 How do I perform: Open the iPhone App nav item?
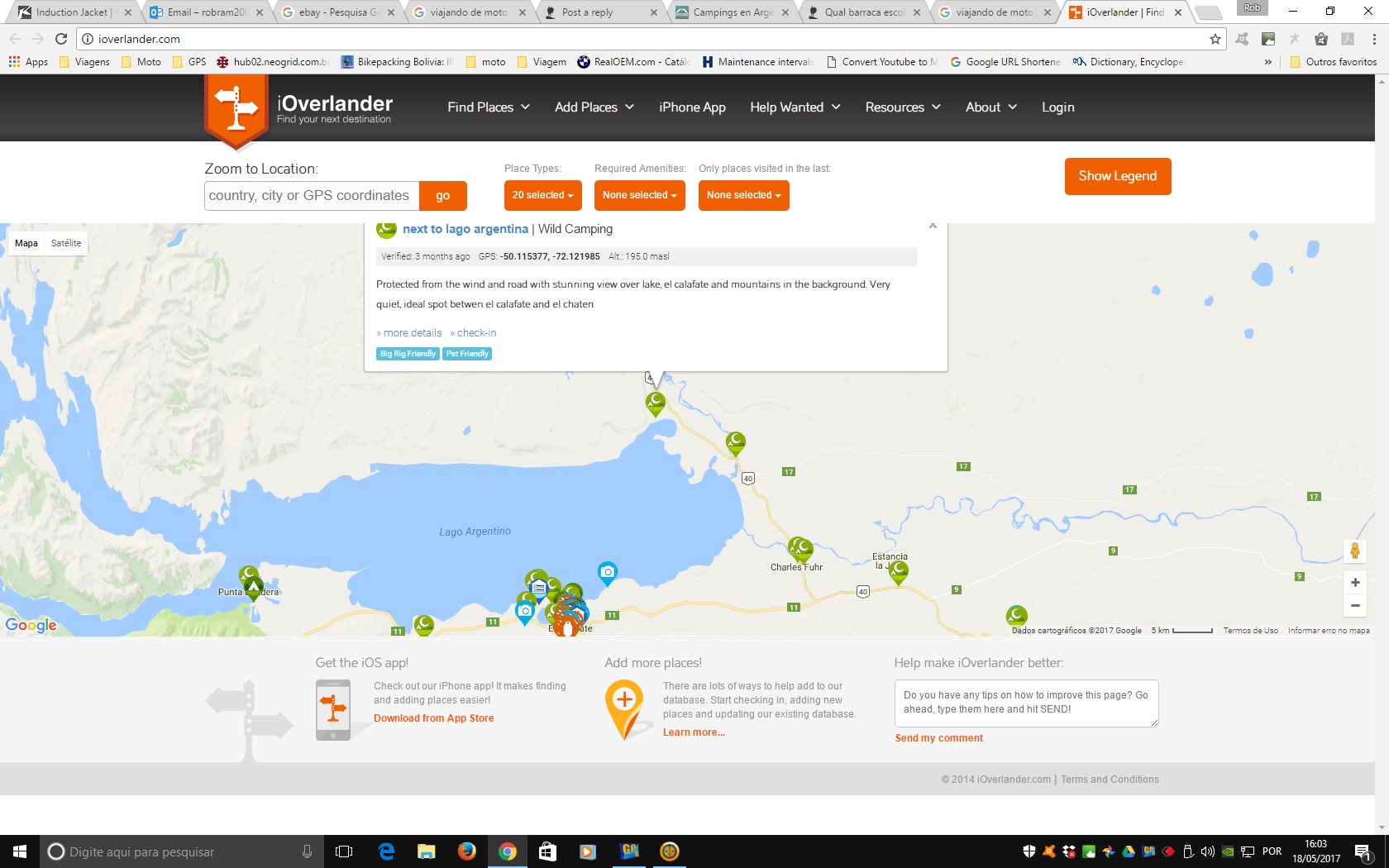(692, 107)
